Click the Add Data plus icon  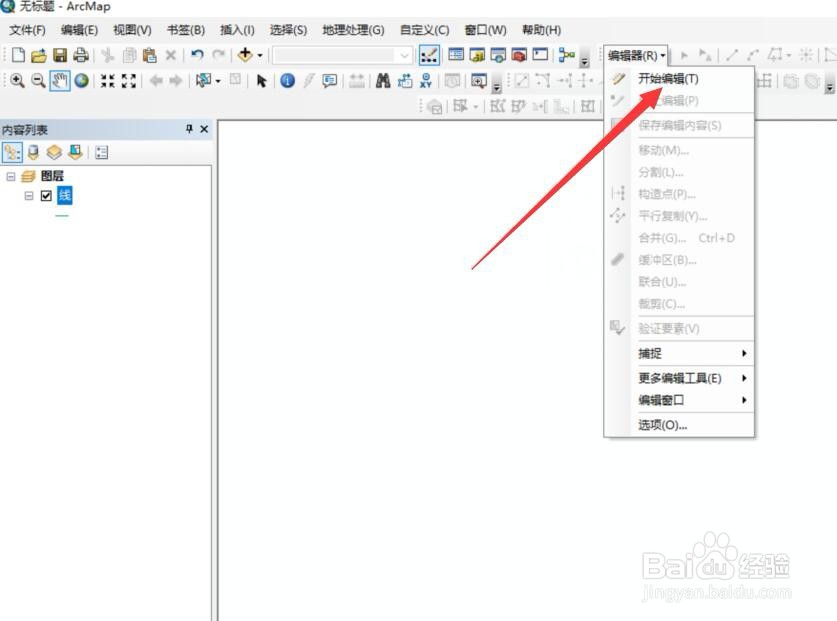click(244, 52)
